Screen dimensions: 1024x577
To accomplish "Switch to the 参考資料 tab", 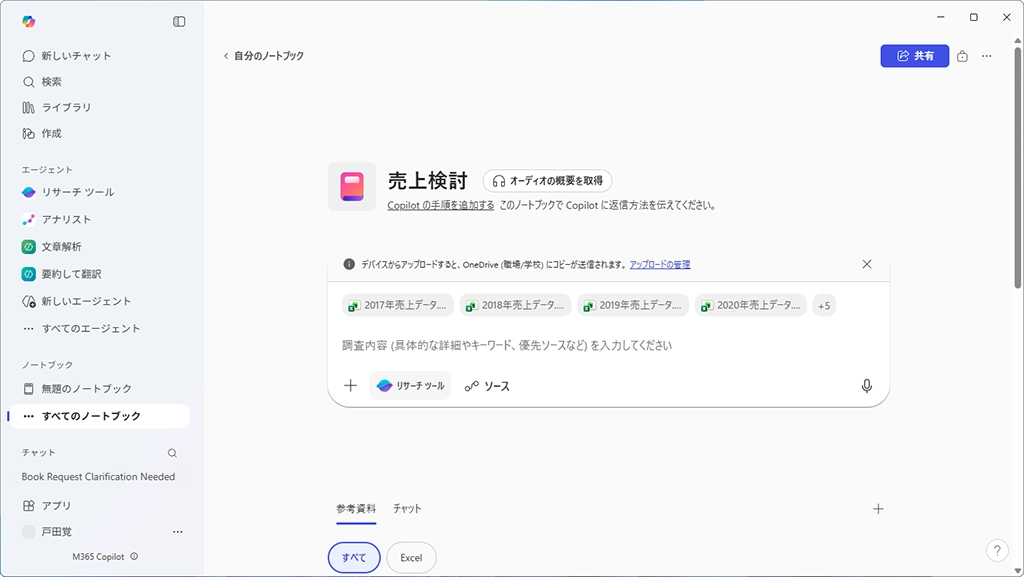I will coord(356,508).
